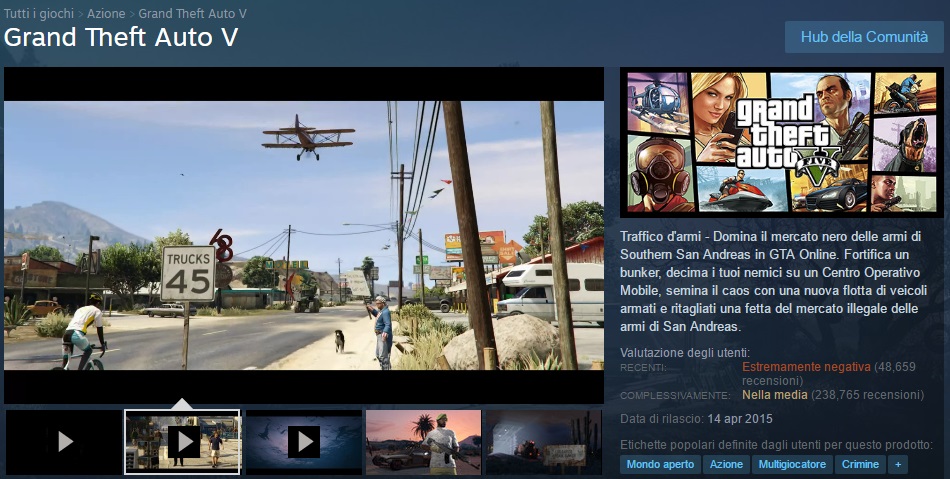Click the Grand Theft Auto V header artwork

pyautogui.click(x=781, y=142)
